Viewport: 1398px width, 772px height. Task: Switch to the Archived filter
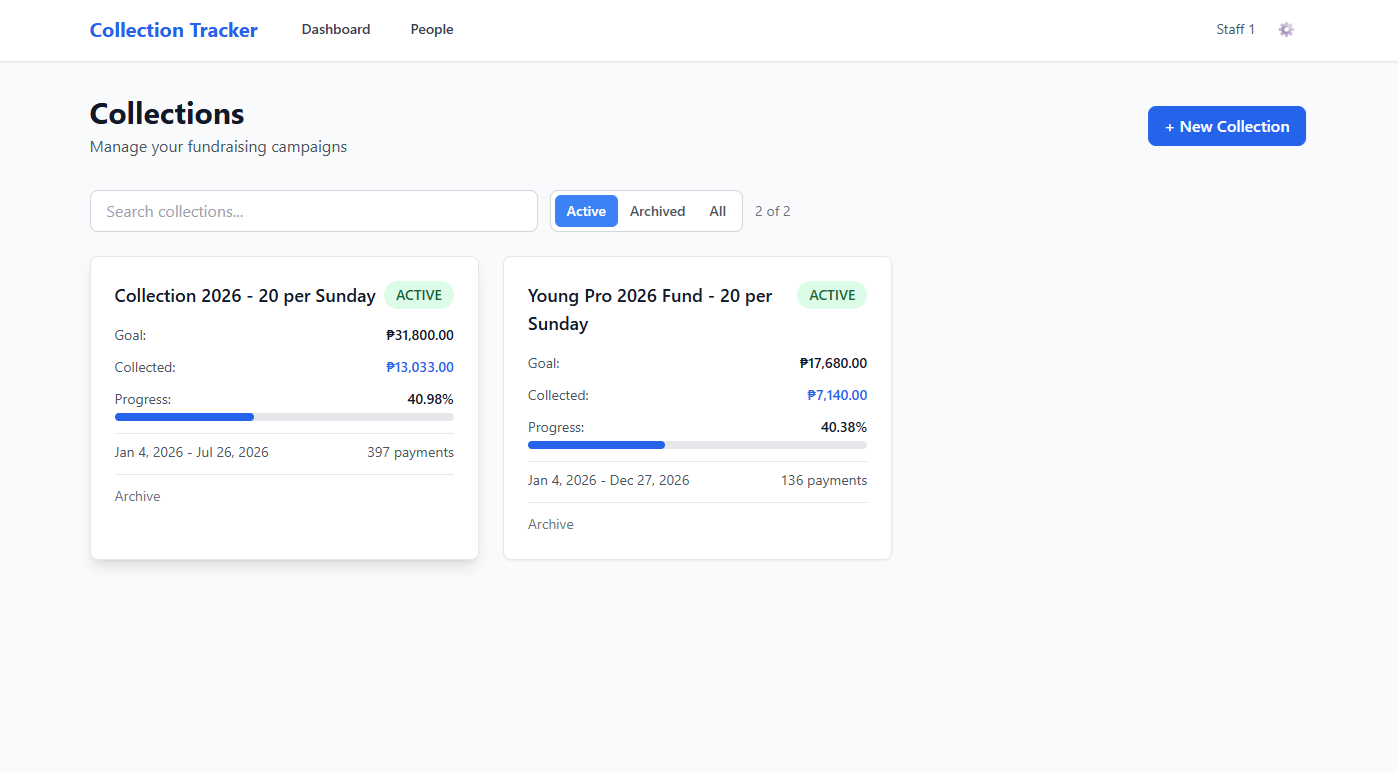[658, 211]
